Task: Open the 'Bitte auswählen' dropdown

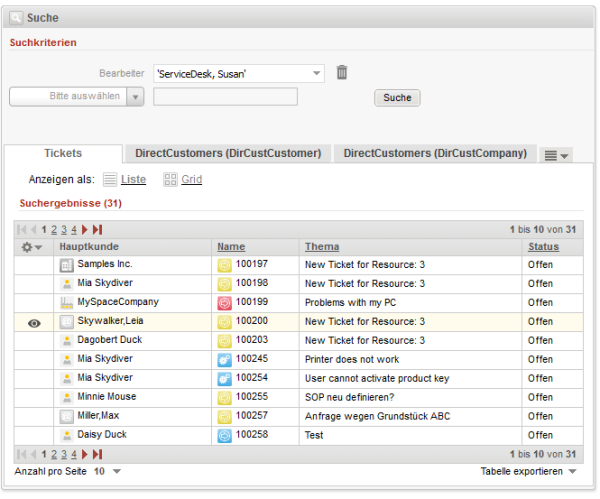Action: coord(136,97)
